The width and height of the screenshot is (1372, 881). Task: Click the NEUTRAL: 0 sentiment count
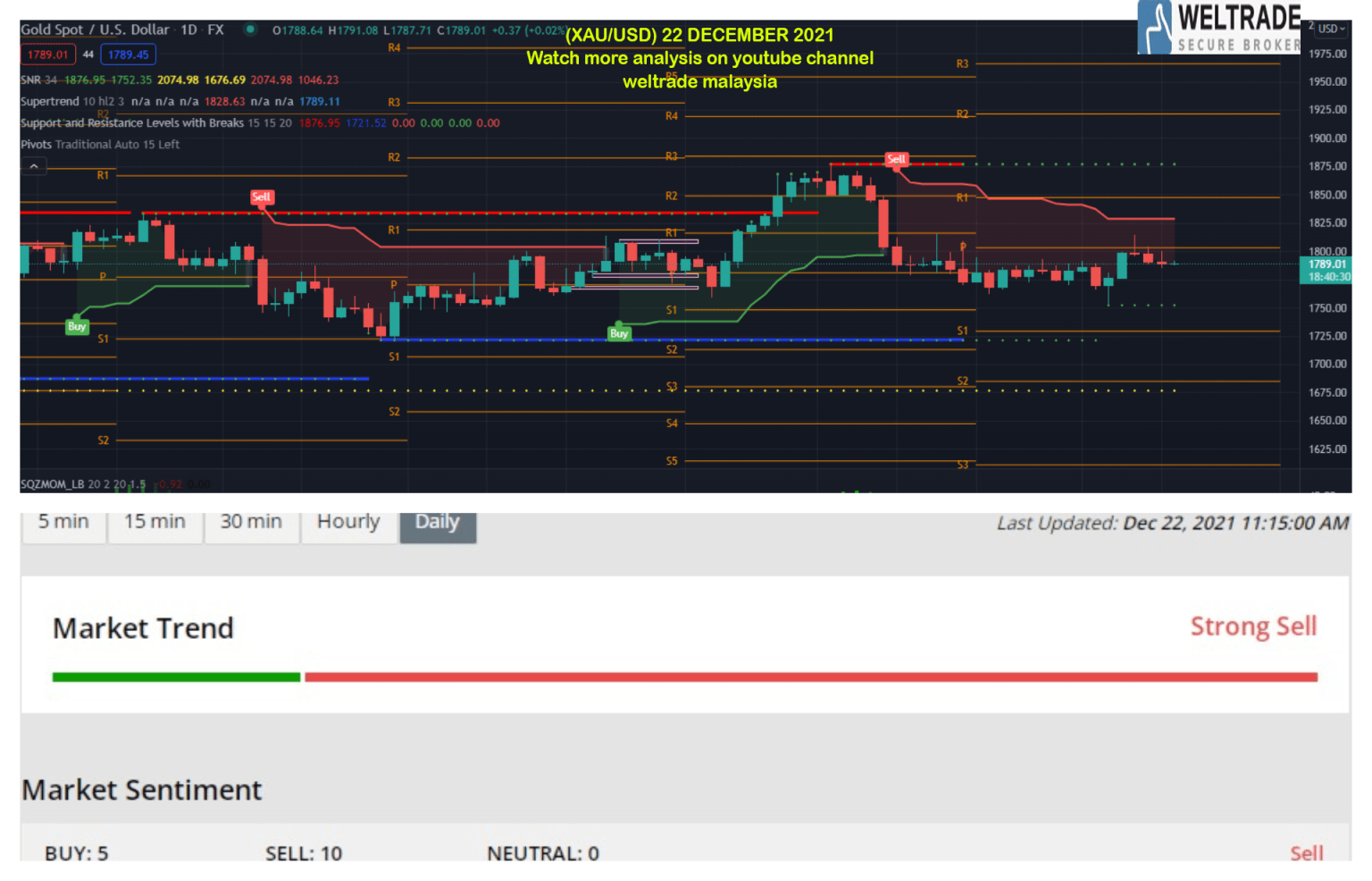point(543,853)
